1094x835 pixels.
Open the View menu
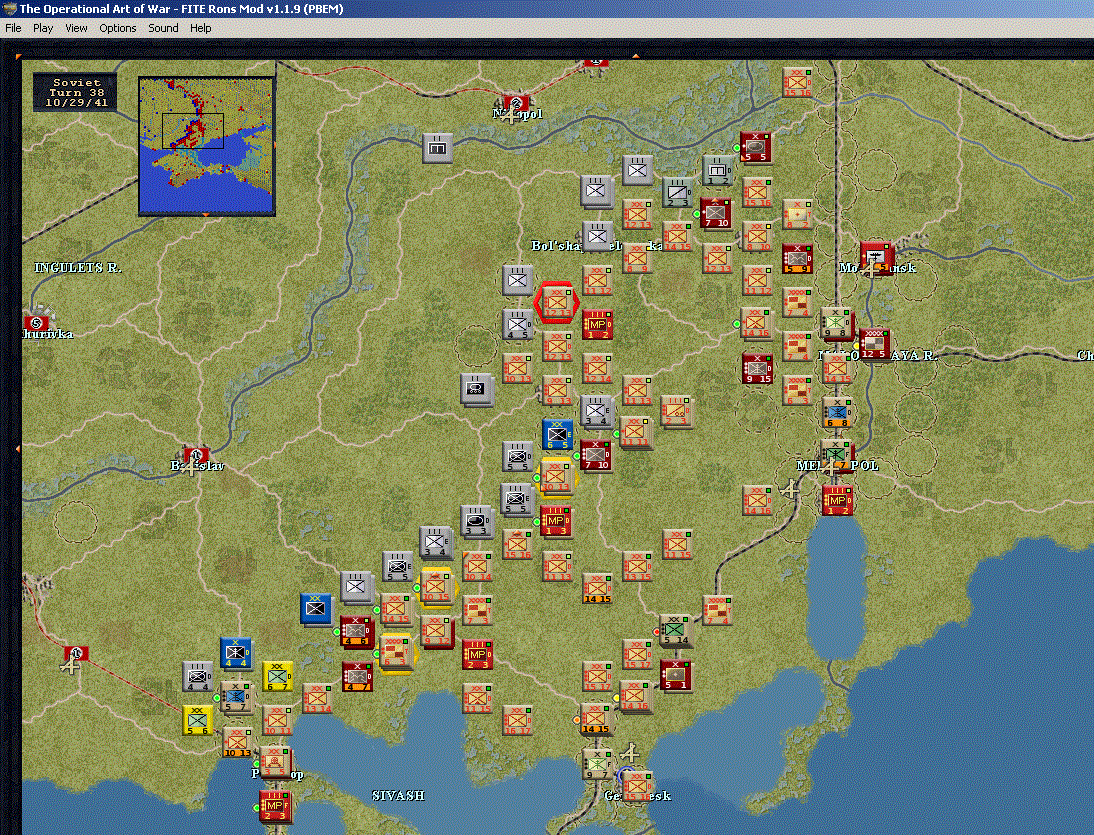76,28
